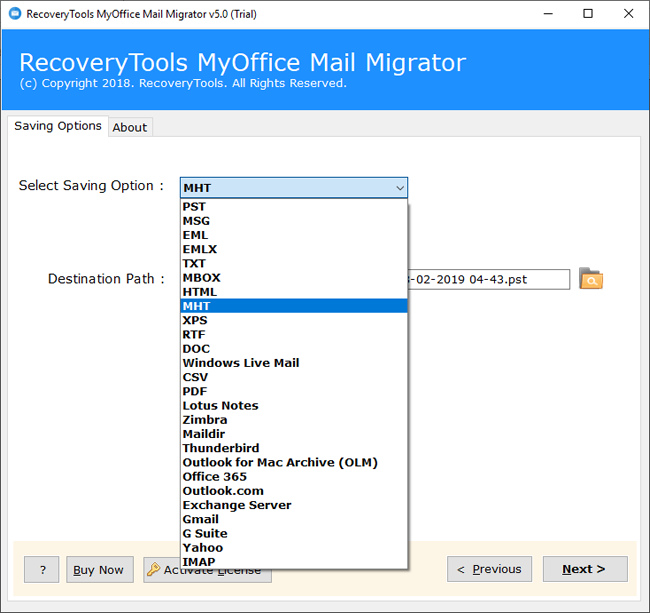Choose Outlook.com saving option
The height and width of the screenshot is (613, 650).
click(294, 491)
